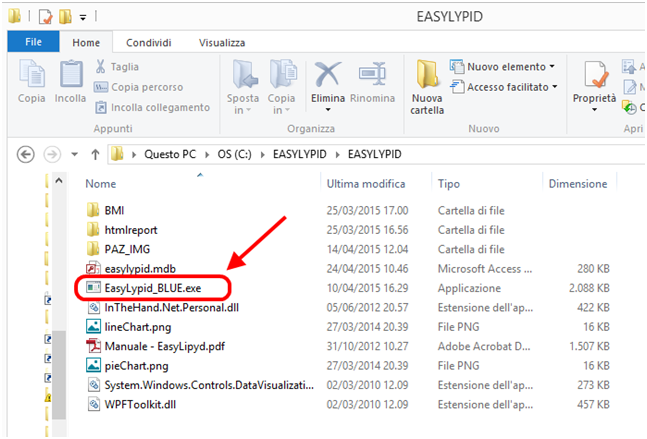Click the Incolla paste icon
647x439 pixels.
71,74
